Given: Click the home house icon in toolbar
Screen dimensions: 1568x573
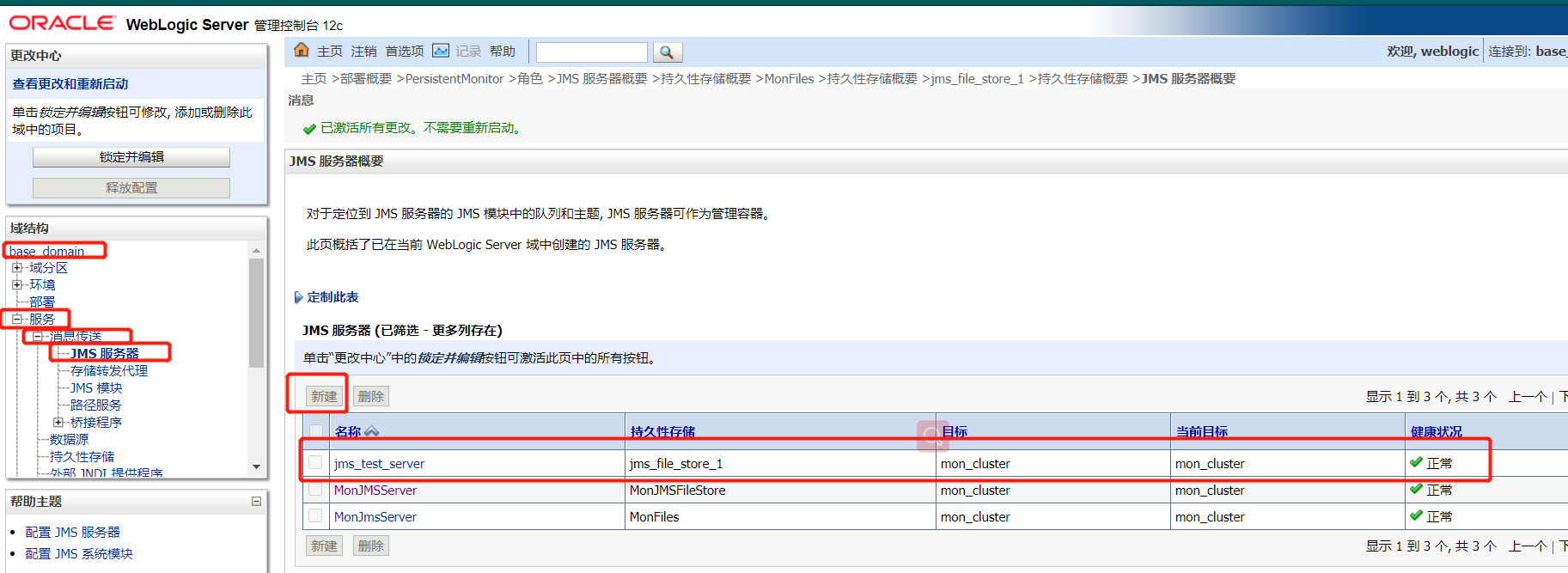Looking at the screenshot, I should (302, 51).
